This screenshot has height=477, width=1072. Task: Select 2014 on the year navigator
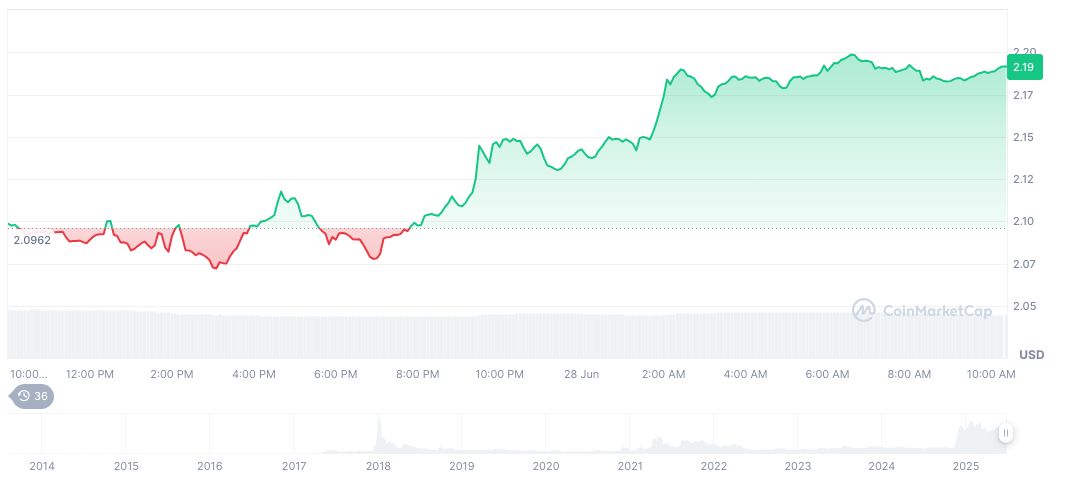point(42,466)
